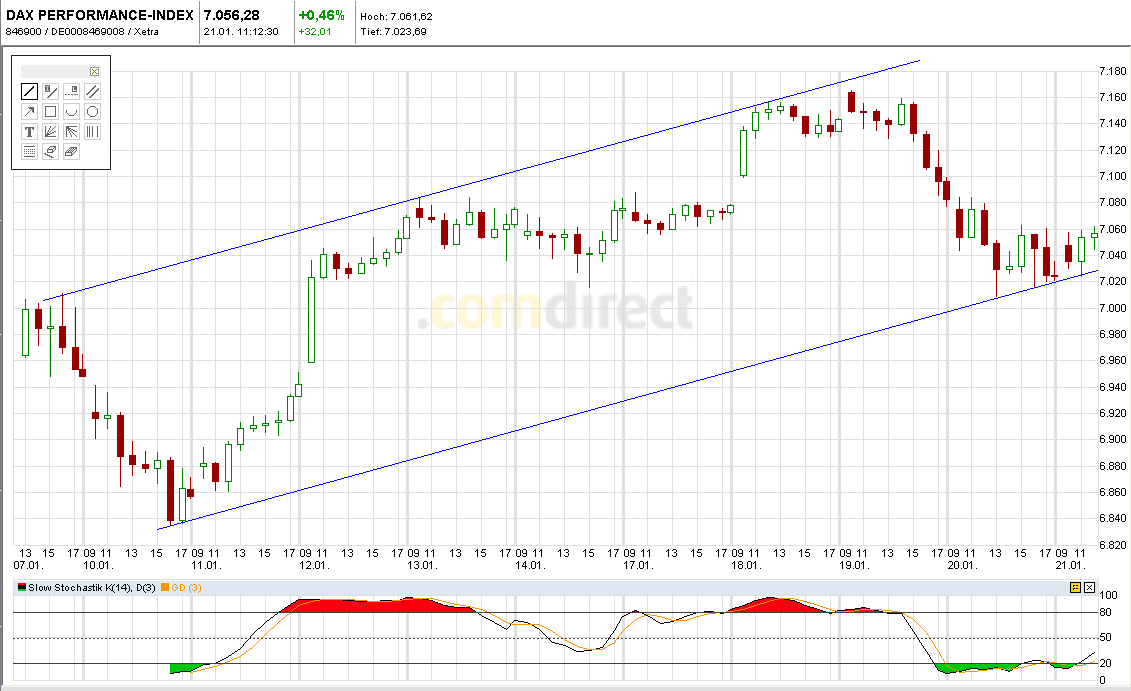Image resolution: width=1131 pixels, height=691 pixels.
Task: Select the trend line drawing tool
Action: tap(29, 91)
